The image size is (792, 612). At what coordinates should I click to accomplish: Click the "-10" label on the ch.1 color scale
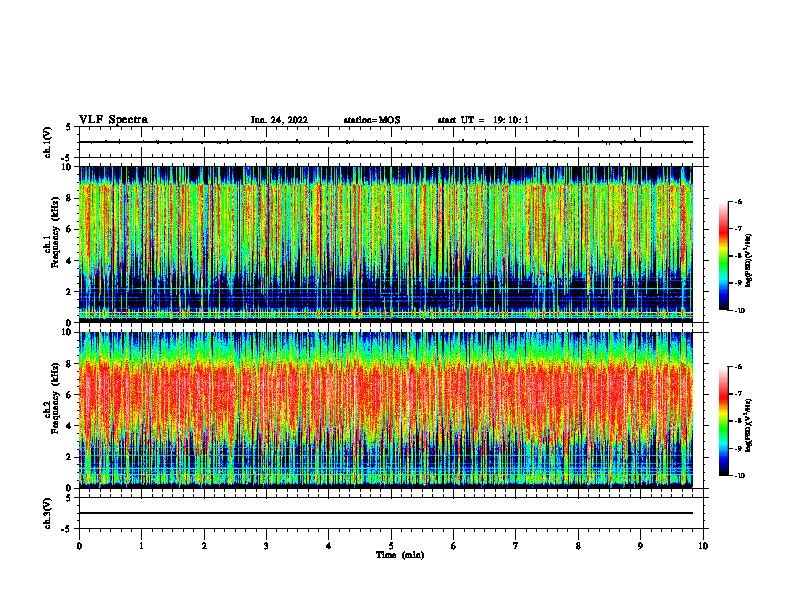[x=739, y=311]
